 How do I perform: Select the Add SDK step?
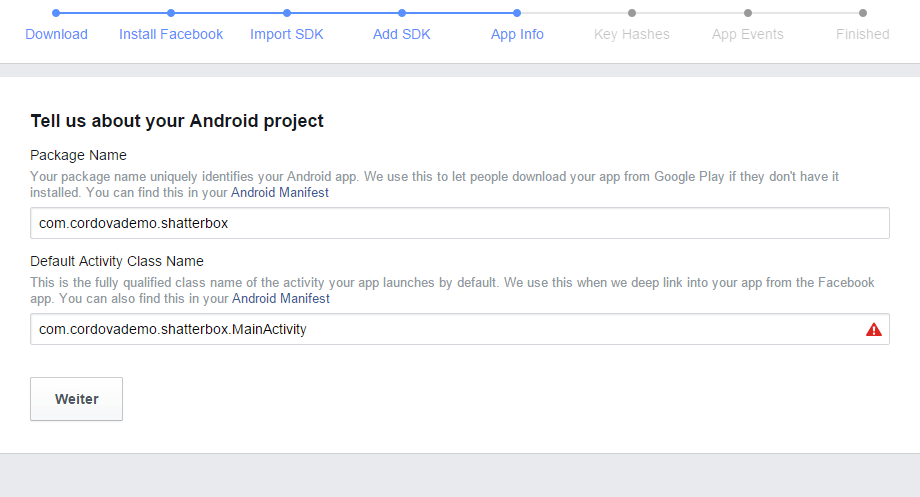pyautogui.click(x=401, y=34)
